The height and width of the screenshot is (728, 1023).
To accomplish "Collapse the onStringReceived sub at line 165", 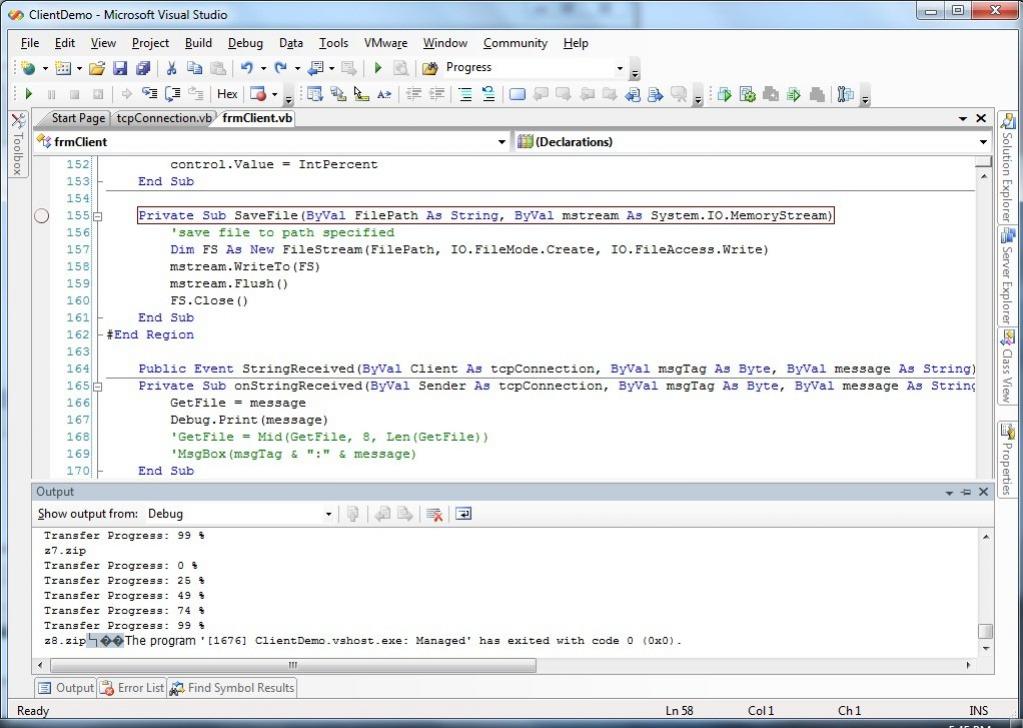I will pos(98,386).
